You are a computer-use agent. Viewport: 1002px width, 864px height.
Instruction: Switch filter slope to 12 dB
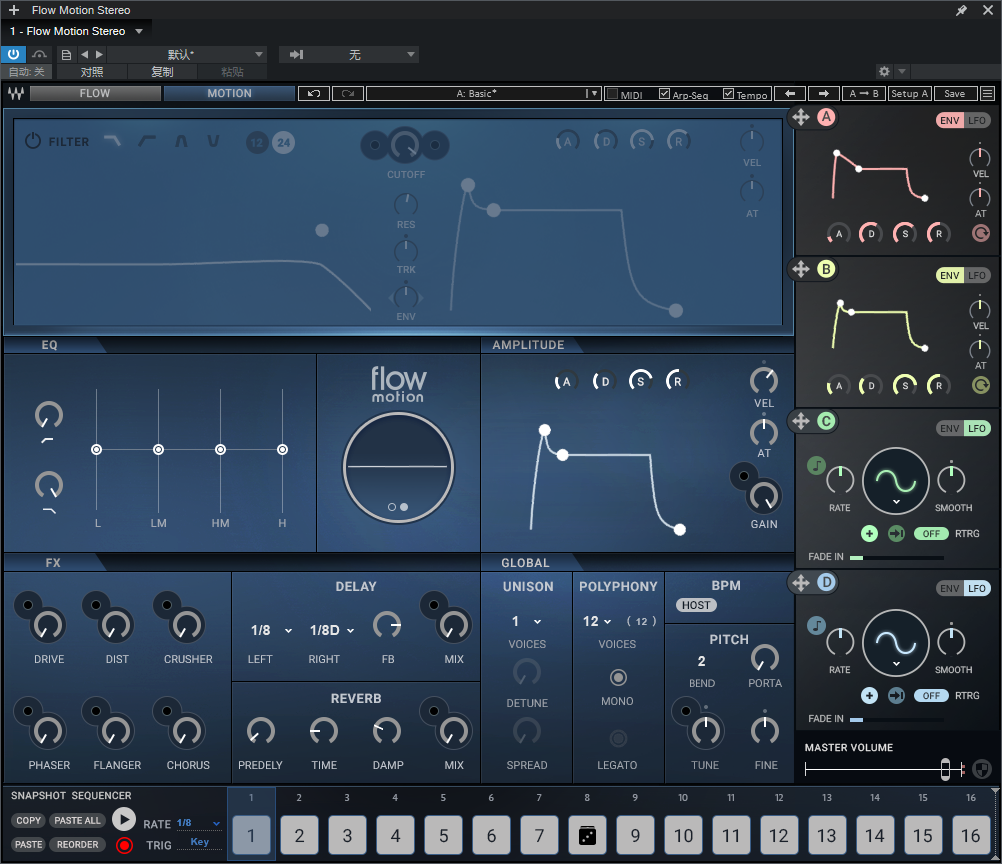257,143
